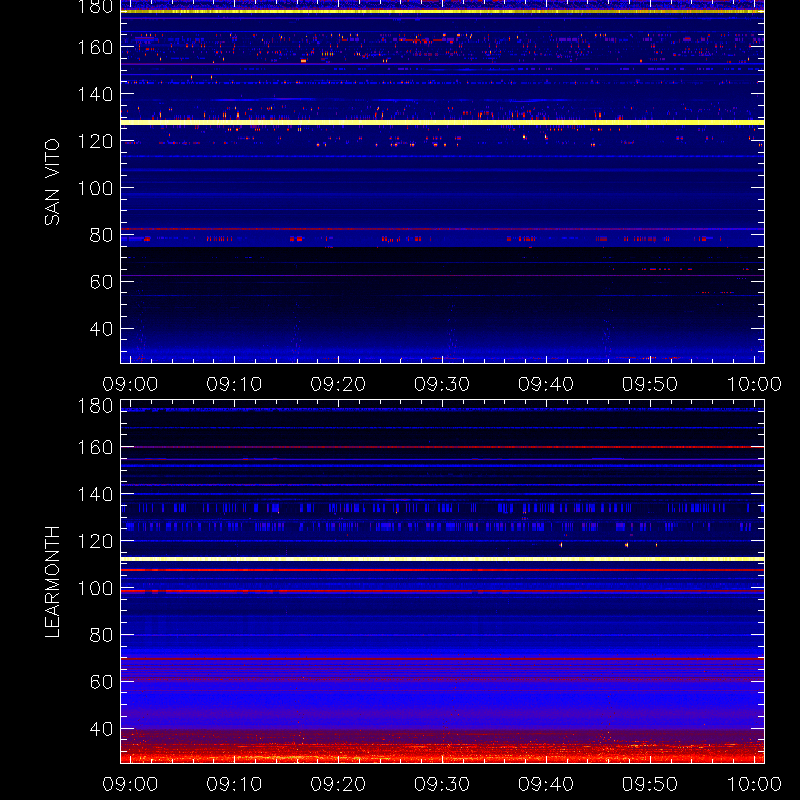Viewport: 800px width, 800px height.
Task: Click the LEARMONTH axis title
Action: point(52,582)
